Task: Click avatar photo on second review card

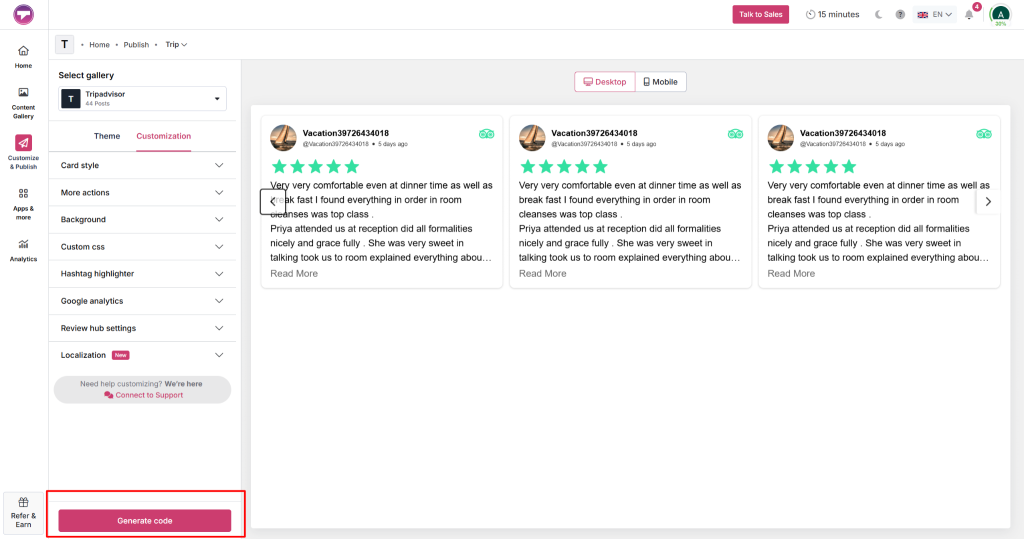Action: pos(532,138)
